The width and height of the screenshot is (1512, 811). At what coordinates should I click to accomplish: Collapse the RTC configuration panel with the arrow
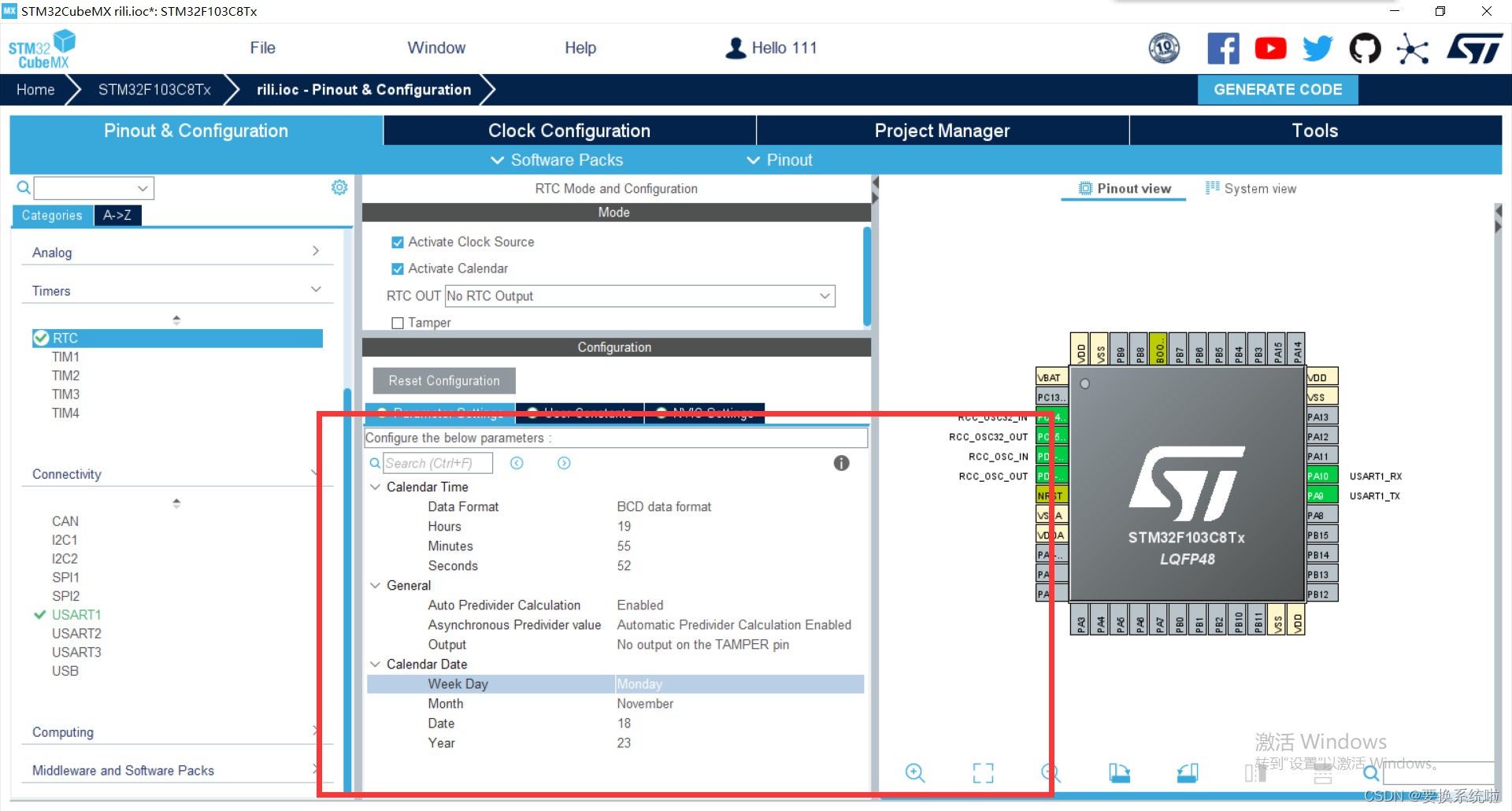(x=875, y=190)
